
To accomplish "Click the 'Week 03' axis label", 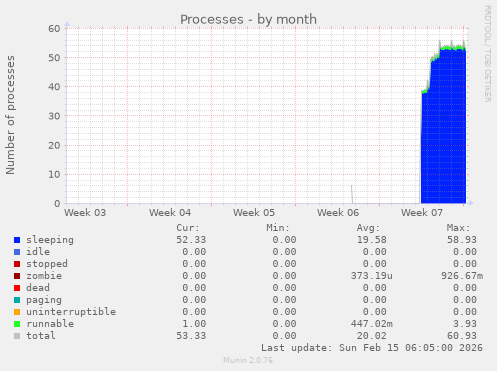I will coord(85,213).
